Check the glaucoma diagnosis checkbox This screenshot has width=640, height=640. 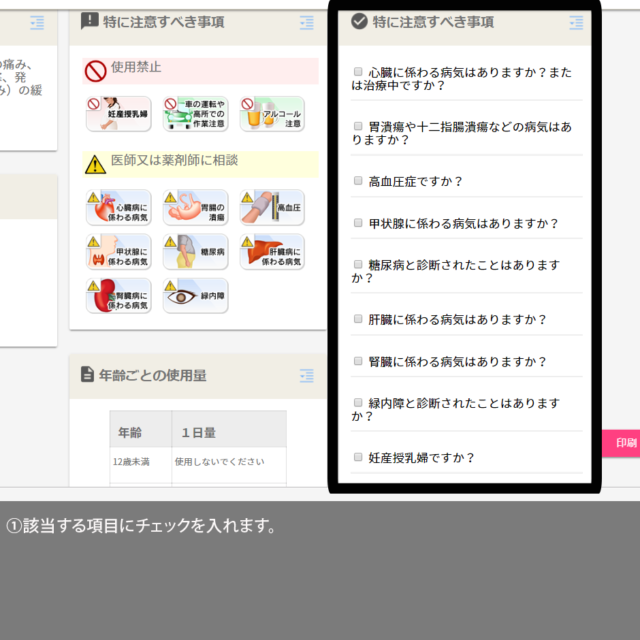(x=358, y=402)
